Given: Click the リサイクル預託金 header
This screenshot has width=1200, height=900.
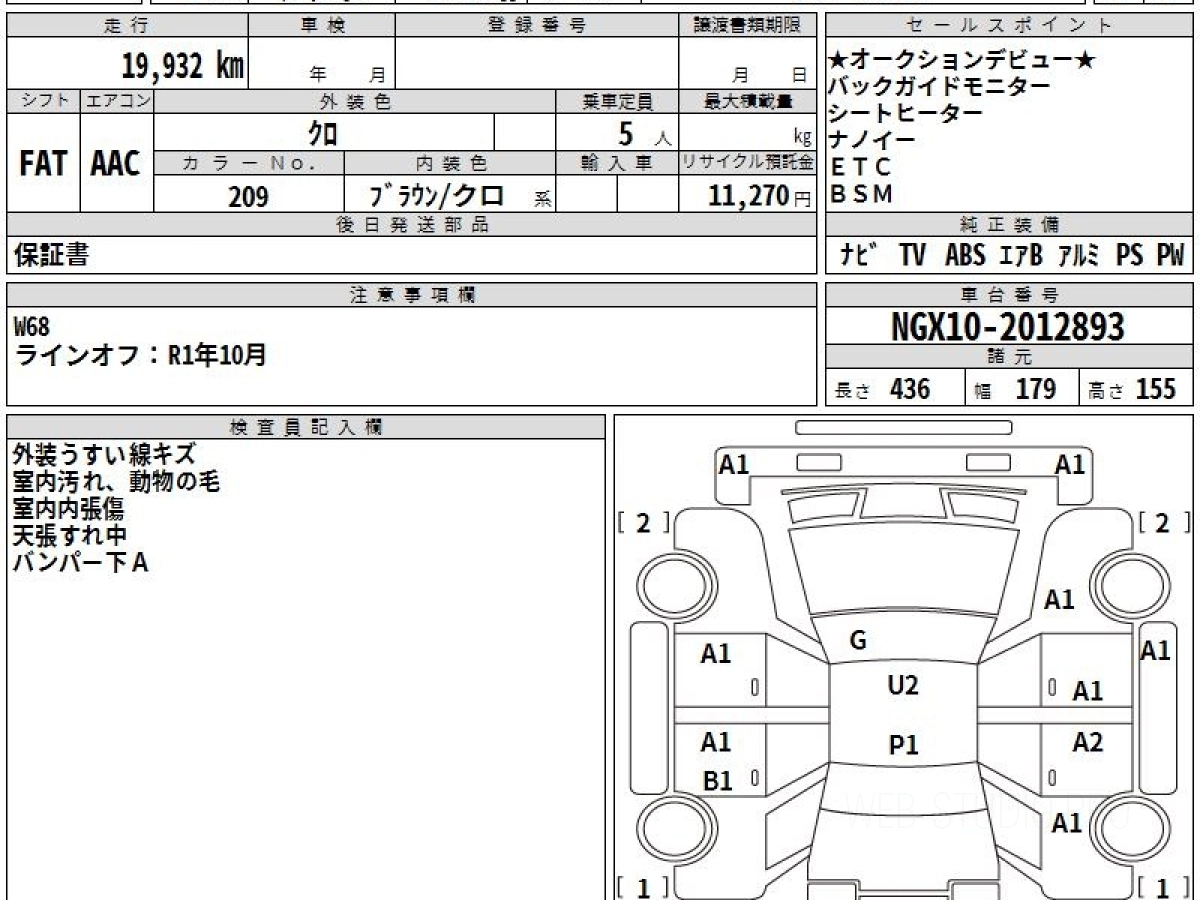Looking at the screenshot, I should 747,163.
